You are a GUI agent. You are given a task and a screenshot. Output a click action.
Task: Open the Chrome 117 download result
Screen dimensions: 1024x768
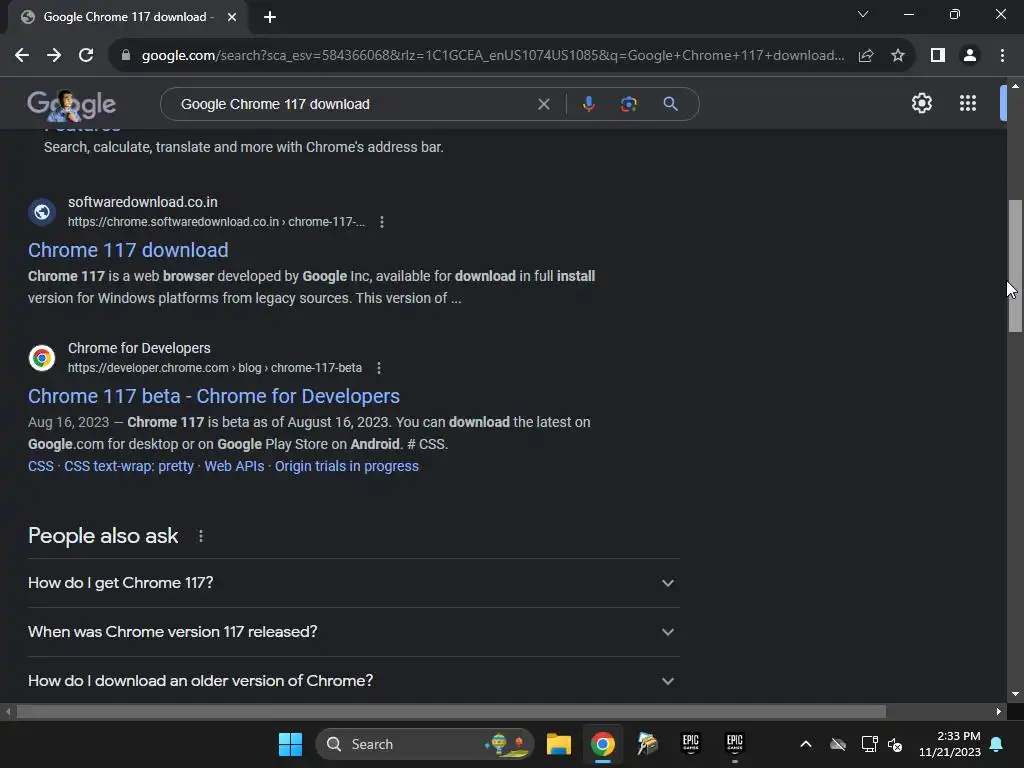(128, 250)
